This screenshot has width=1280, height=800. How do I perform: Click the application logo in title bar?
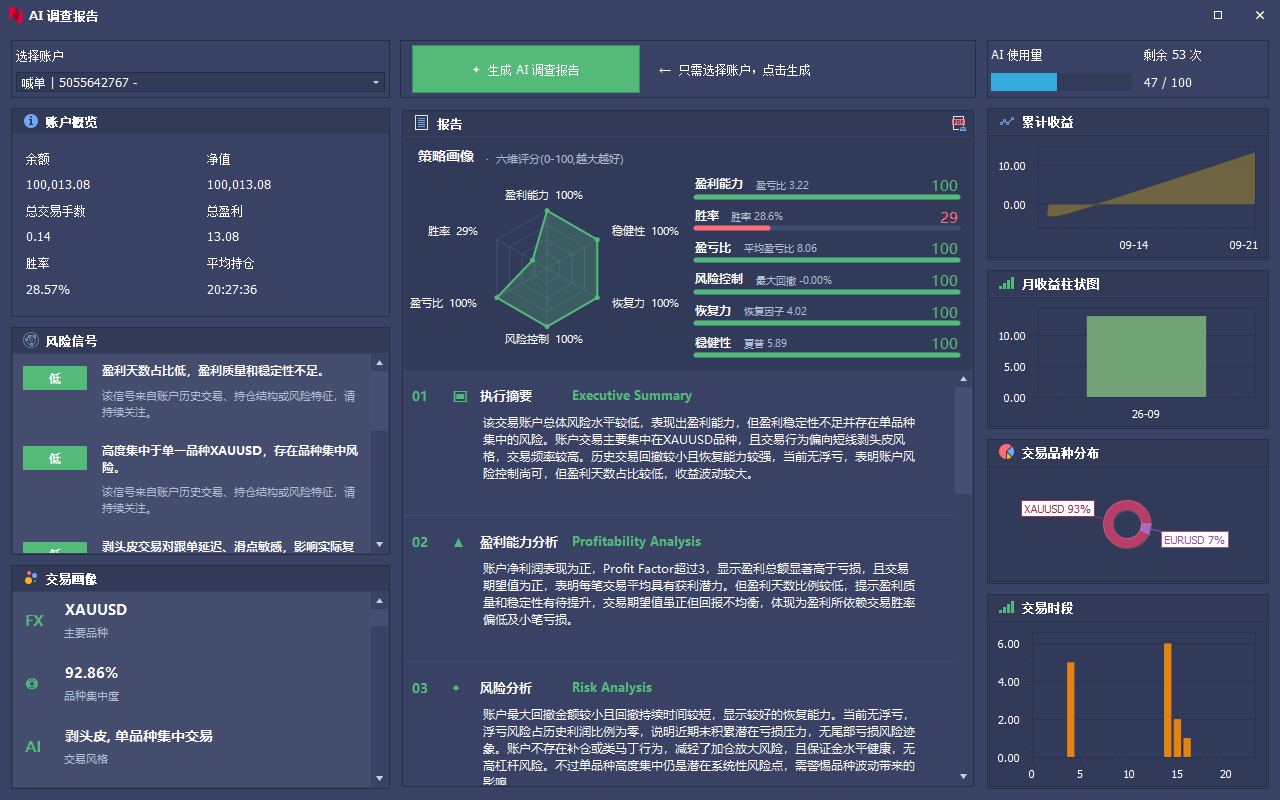tap(15, 16)
